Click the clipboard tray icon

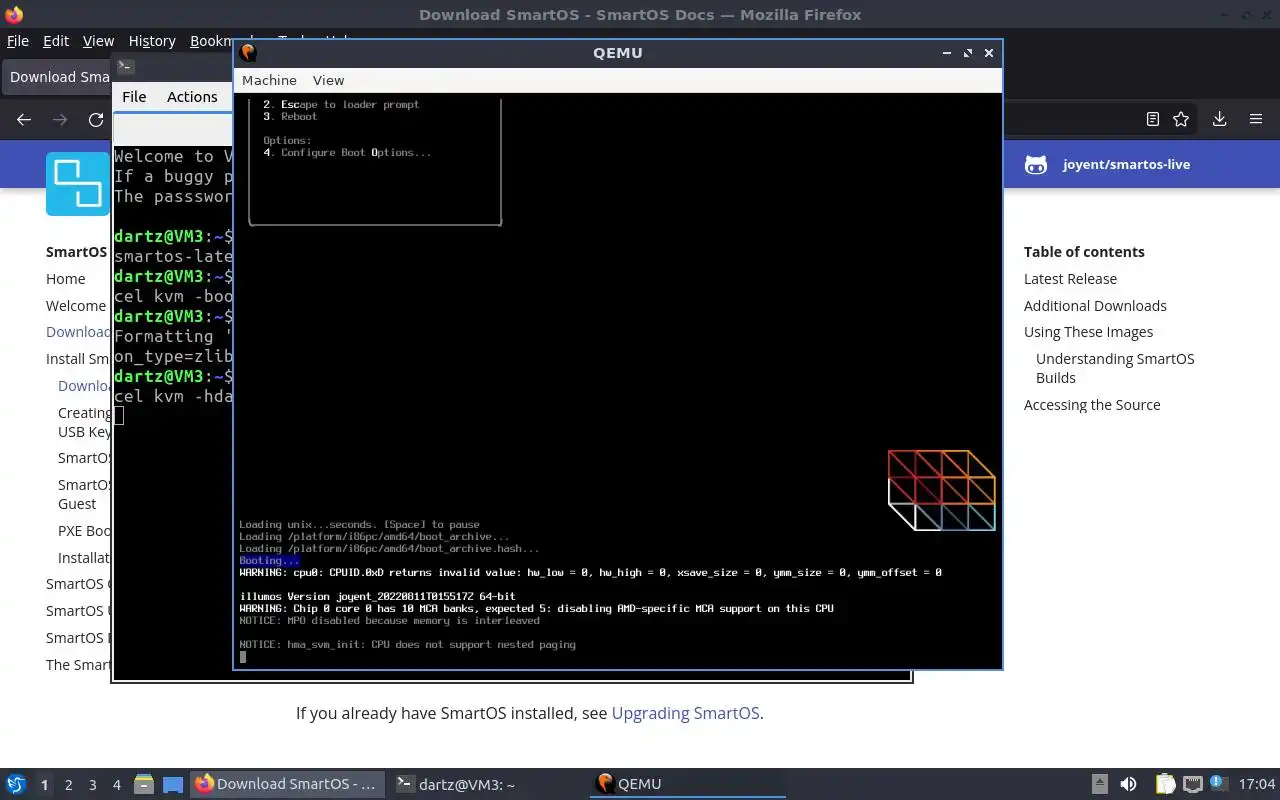click(x=1165, y=784)
